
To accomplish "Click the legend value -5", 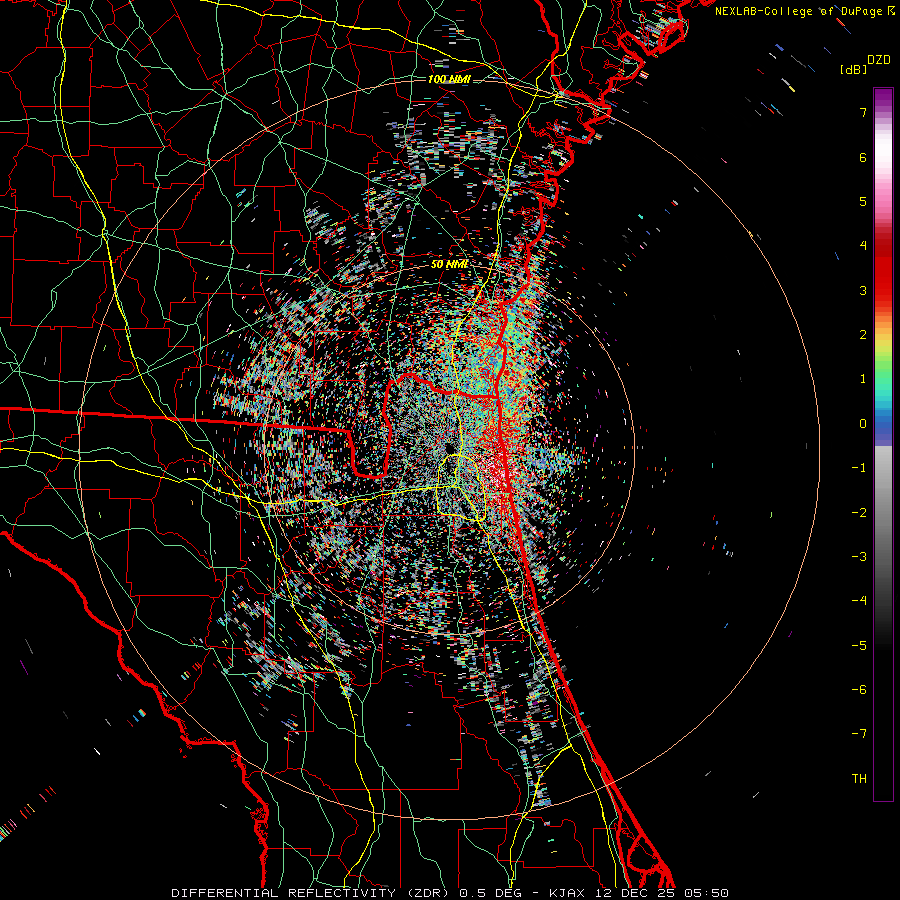I will coord(859,646).
